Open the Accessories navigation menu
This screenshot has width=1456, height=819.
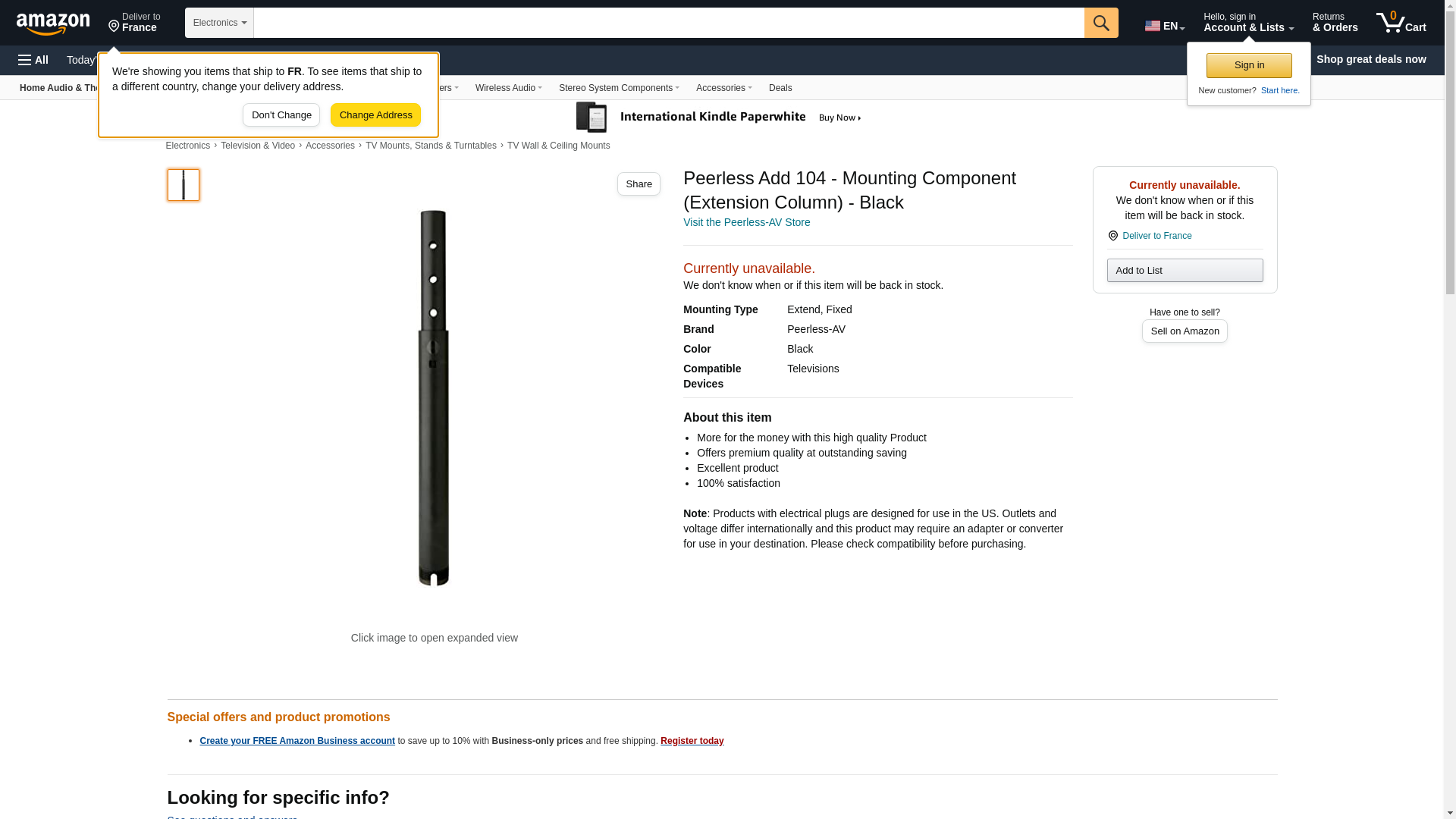(723, 88)
